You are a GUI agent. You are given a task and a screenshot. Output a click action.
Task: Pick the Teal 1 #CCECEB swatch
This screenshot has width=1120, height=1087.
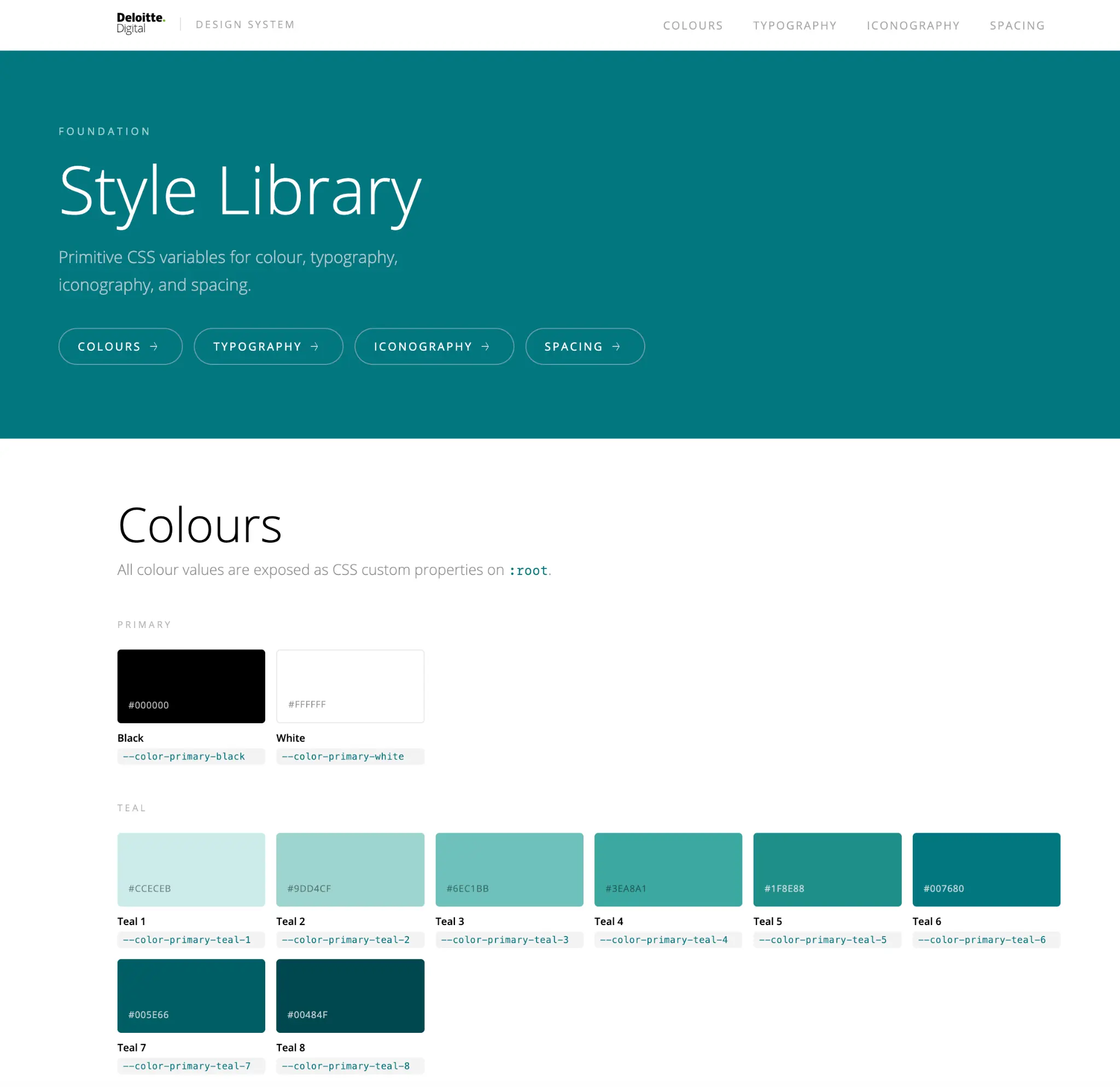tap(191, 869)
